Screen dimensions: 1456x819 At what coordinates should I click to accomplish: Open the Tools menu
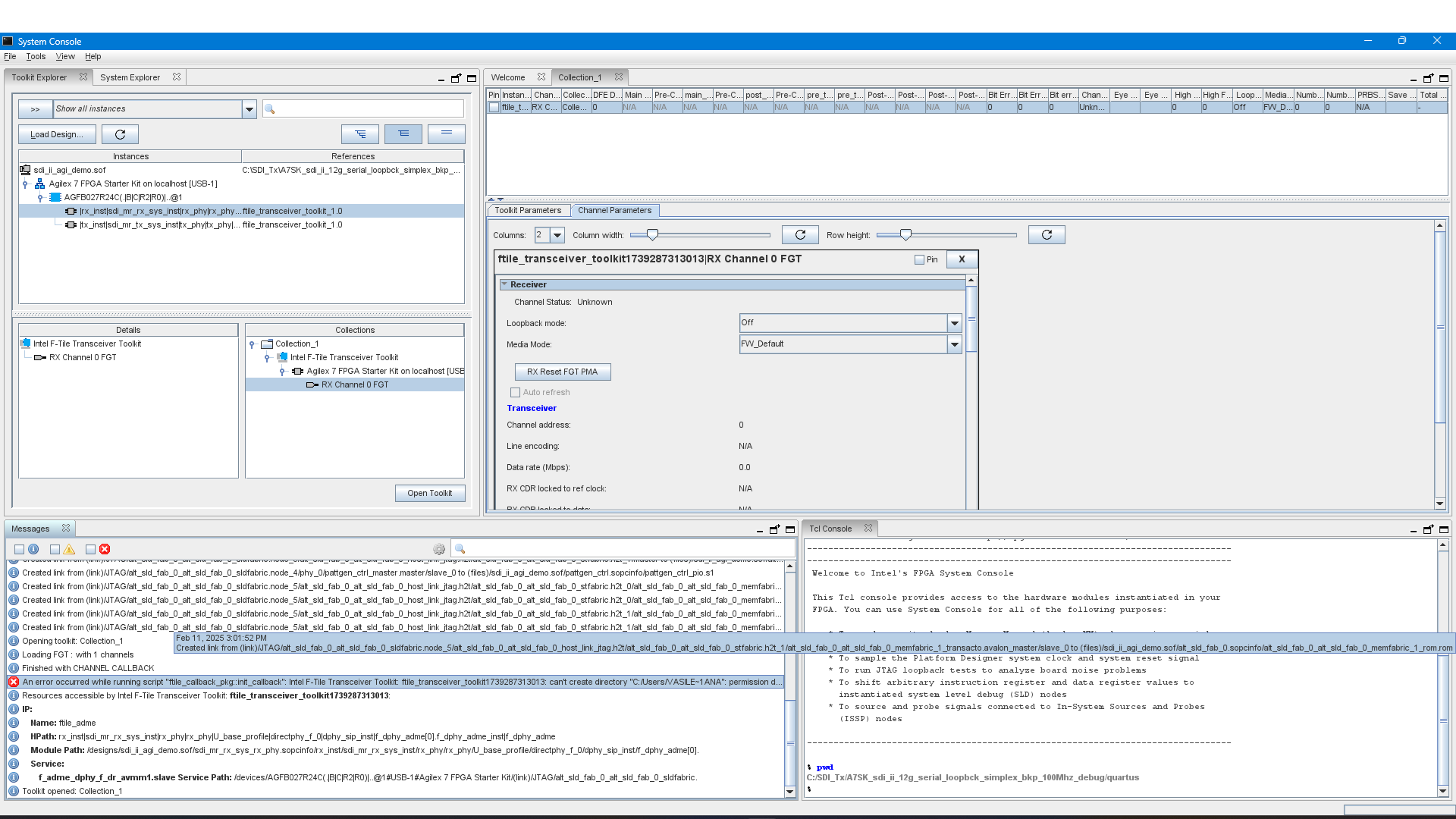[36, 57]
